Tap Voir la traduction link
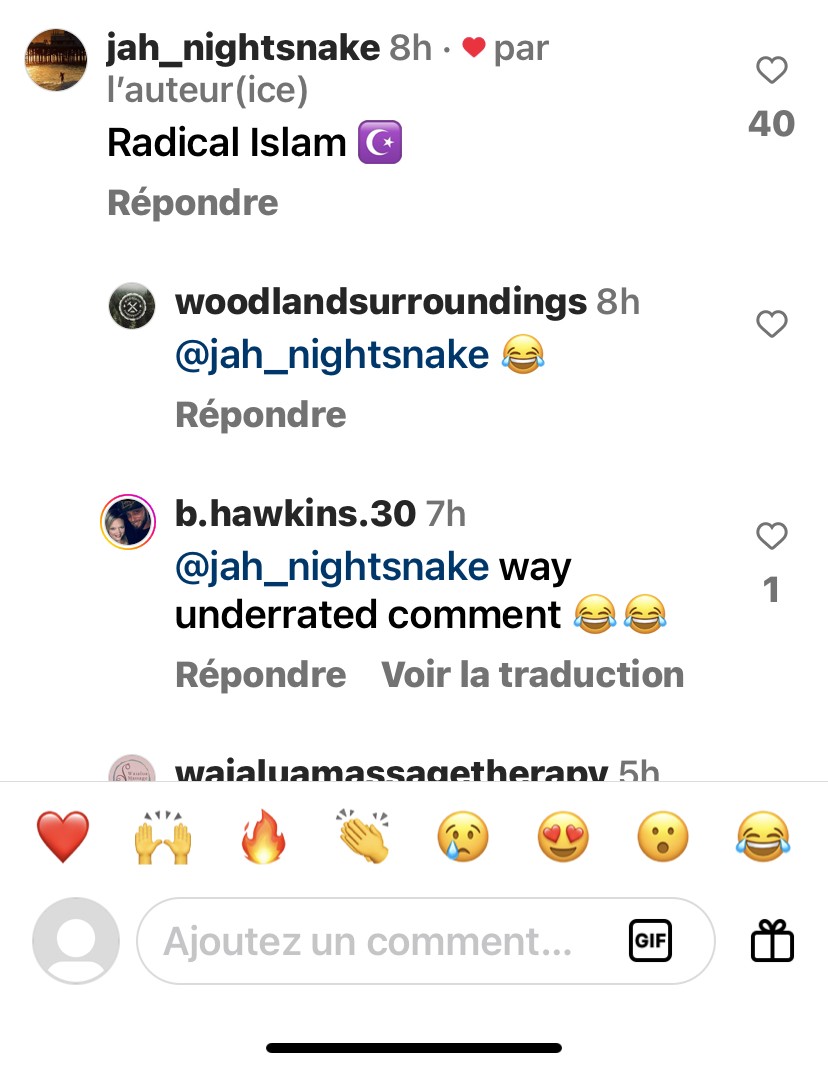Image resolution: width=828 pixels, height=1069 pixels. click(532, 674)
